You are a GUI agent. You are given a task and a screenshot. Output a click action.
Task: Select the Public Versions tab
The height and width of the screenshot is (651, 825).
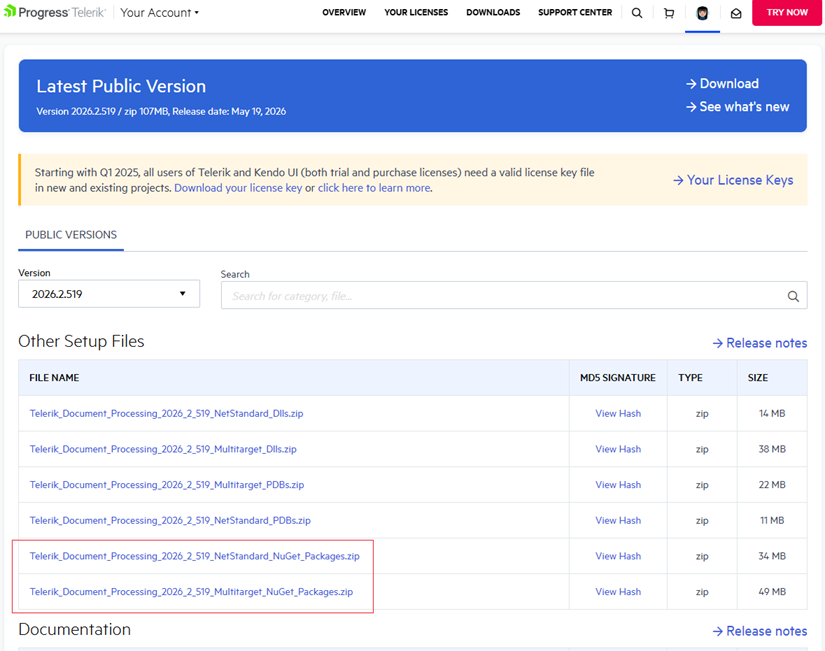click(71, 235)
